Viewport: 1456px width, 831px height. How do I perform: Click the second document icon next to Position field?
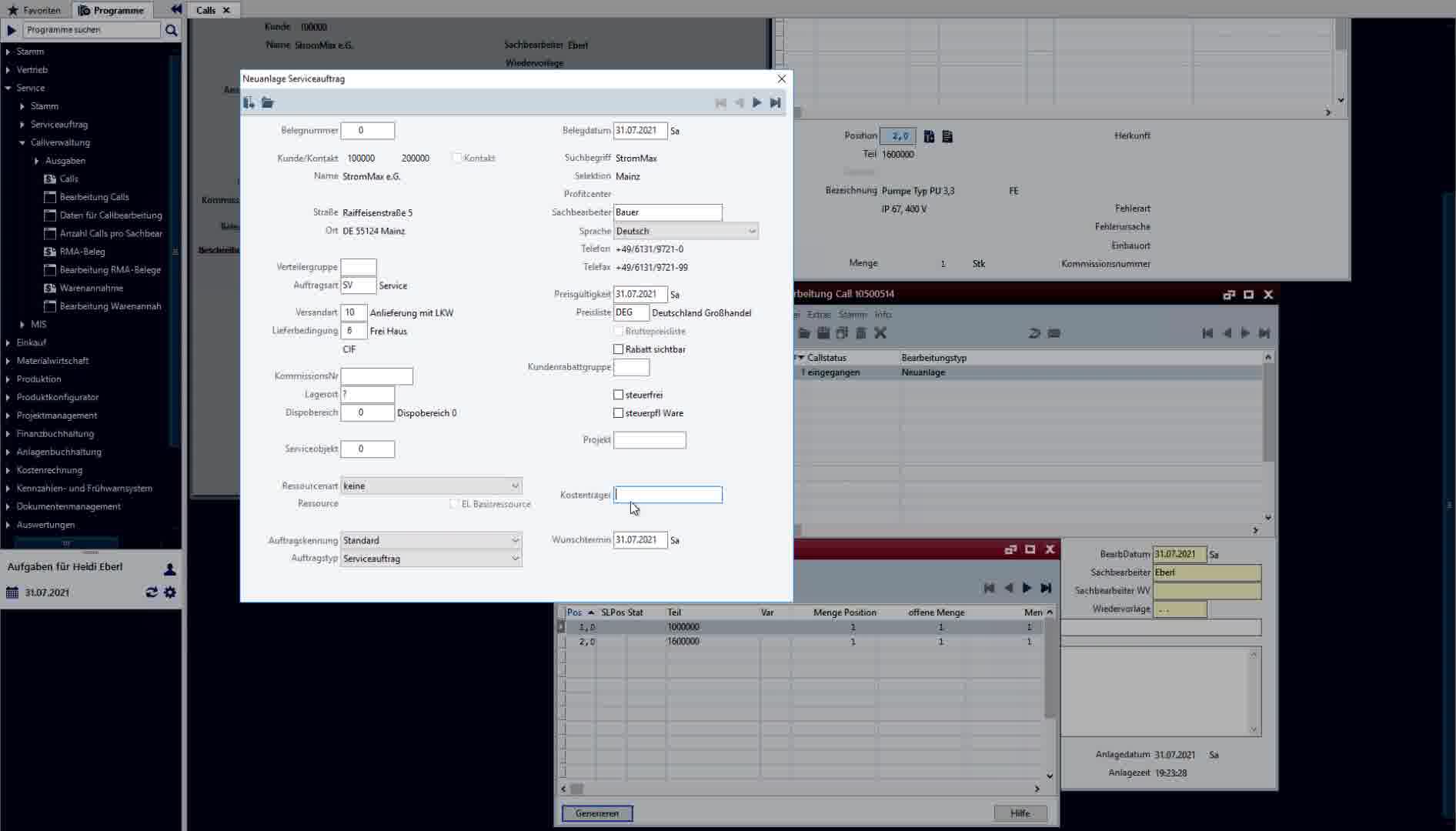(947, 136)
